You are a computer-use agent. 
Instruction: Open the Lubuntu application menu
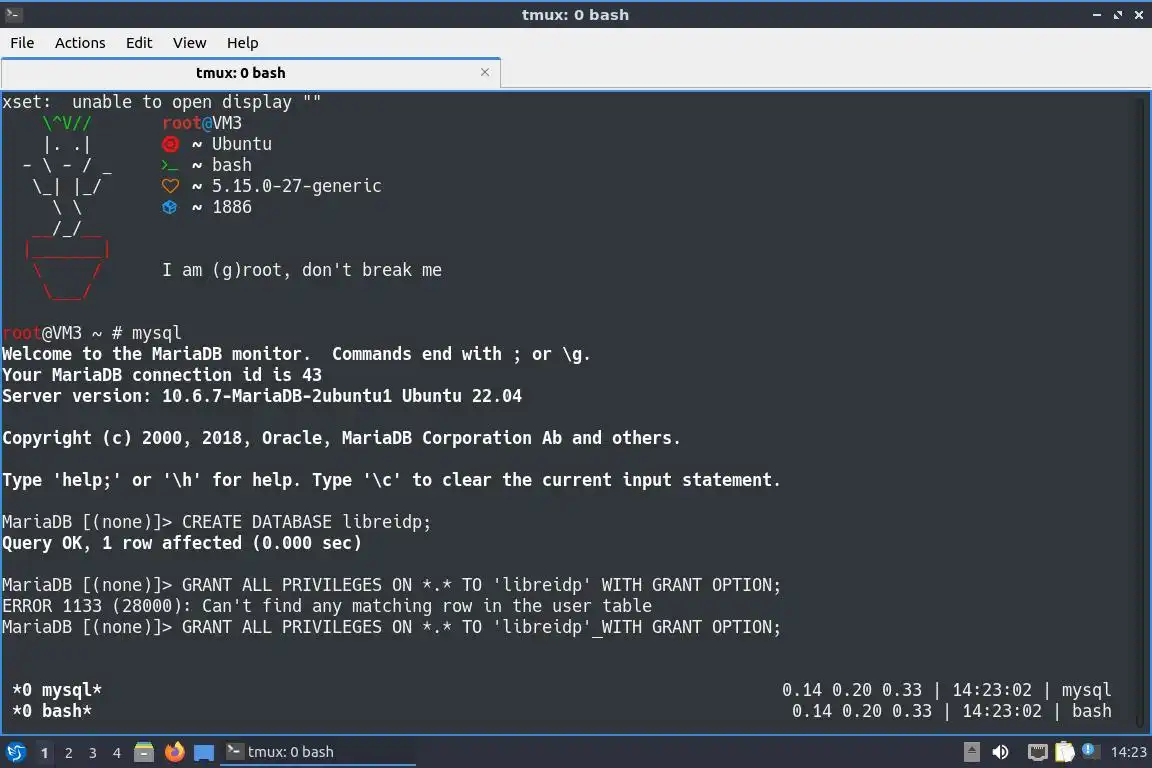15,752
